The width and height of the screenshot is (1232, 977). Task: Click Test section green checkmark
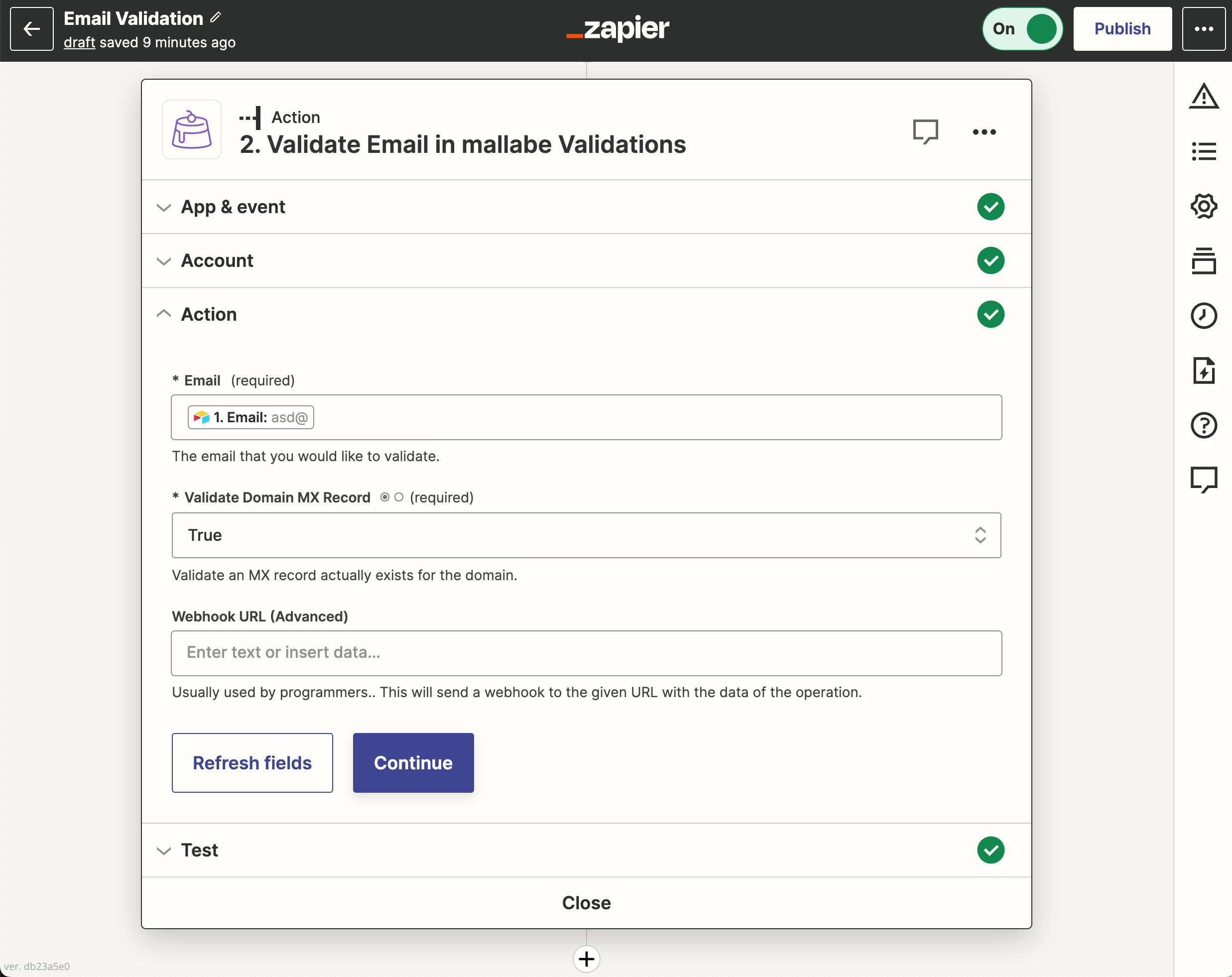[x=990, y=850]
